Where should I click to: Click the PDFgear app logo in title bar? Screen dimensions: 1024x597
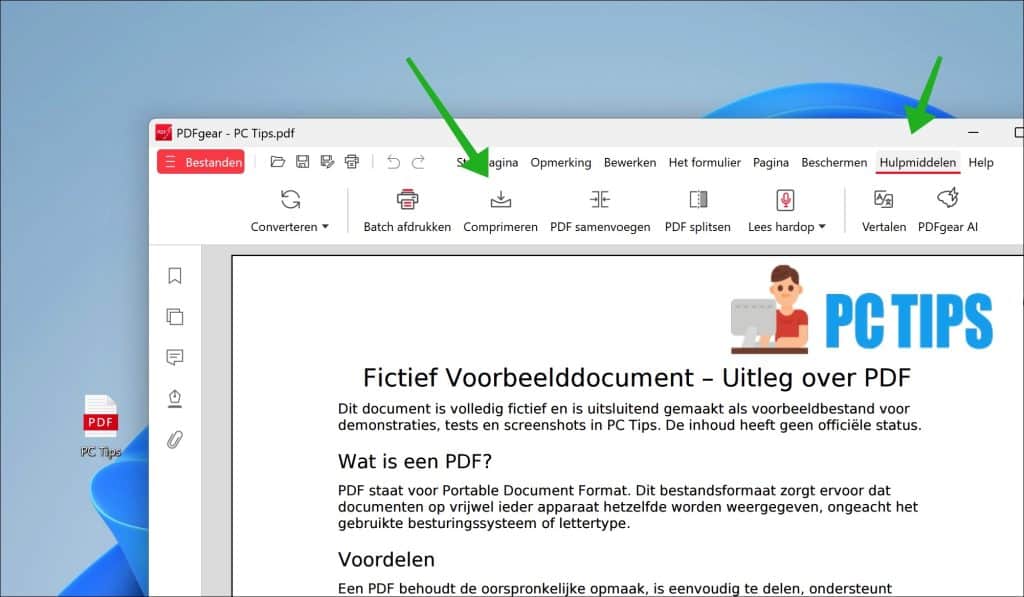(x=163, y=133)
